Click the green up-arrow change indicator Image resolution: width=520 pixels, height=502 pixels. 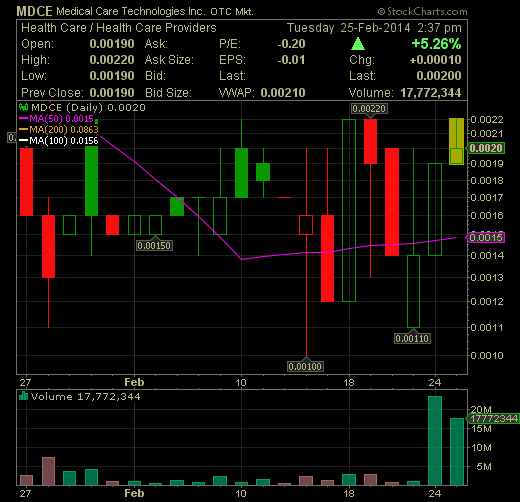tap(358, 44)
